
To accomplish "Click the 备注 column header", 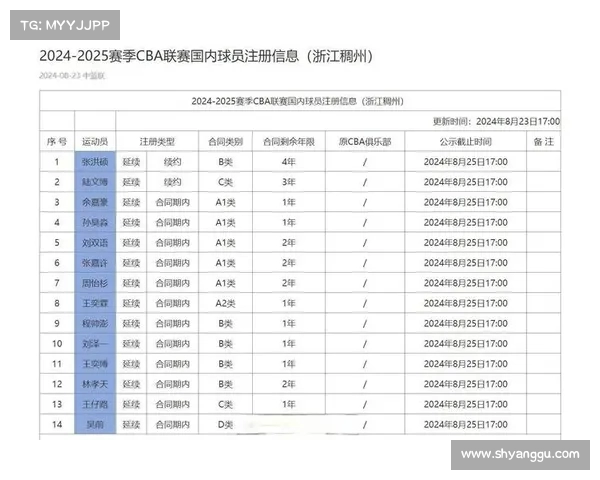I will pyautogui.click(x=543, y=142).
